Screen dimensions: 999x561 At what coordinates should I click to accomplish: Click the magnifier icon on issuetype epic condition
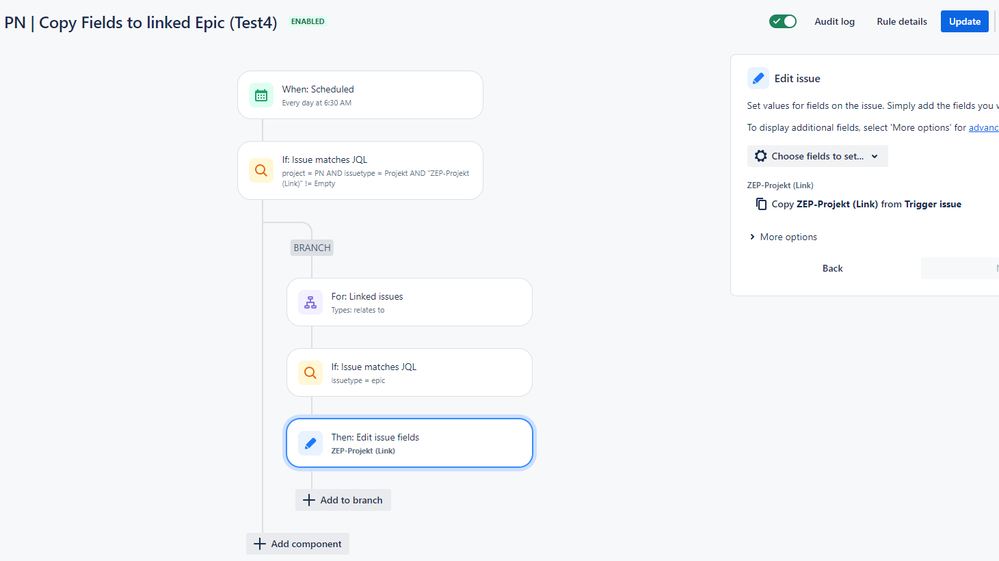click(310, 373)
